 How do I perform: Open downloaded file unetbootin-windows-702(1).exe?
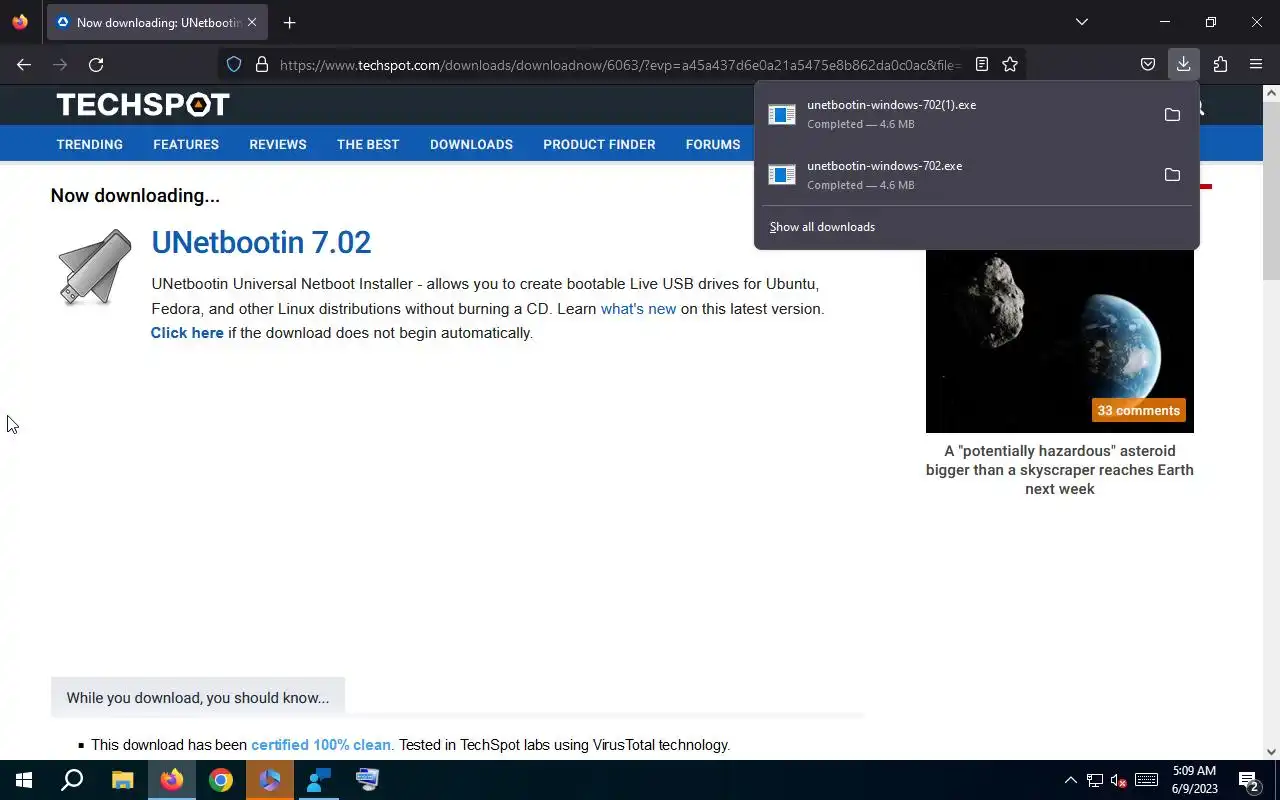pyautogui.click(x=955, y=114)
